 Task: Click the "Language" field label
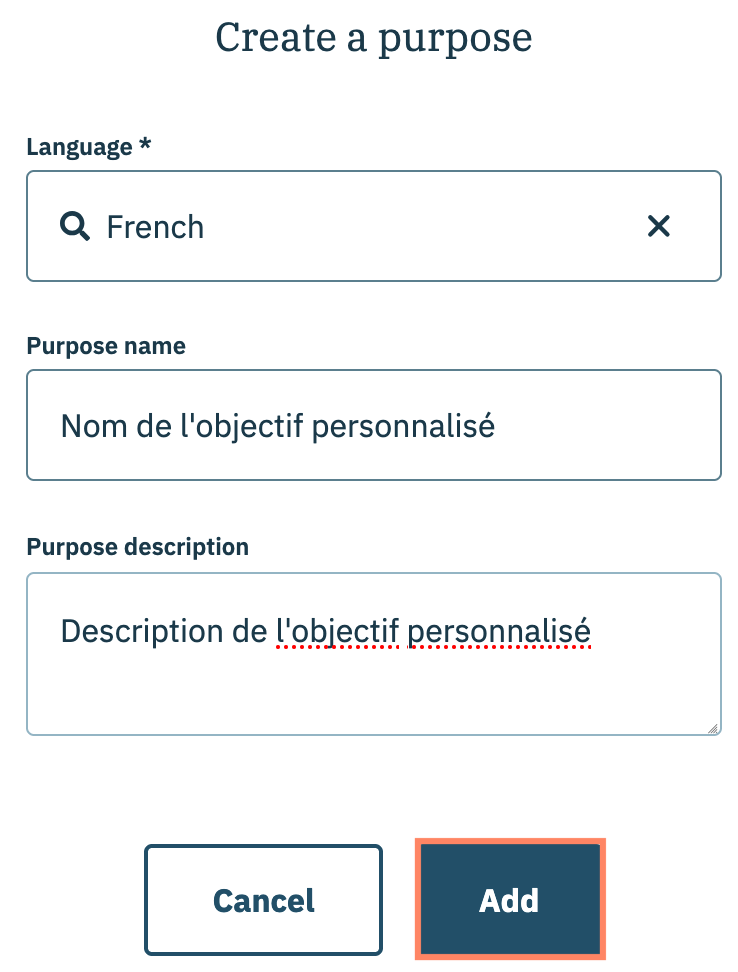pos(79,147)
